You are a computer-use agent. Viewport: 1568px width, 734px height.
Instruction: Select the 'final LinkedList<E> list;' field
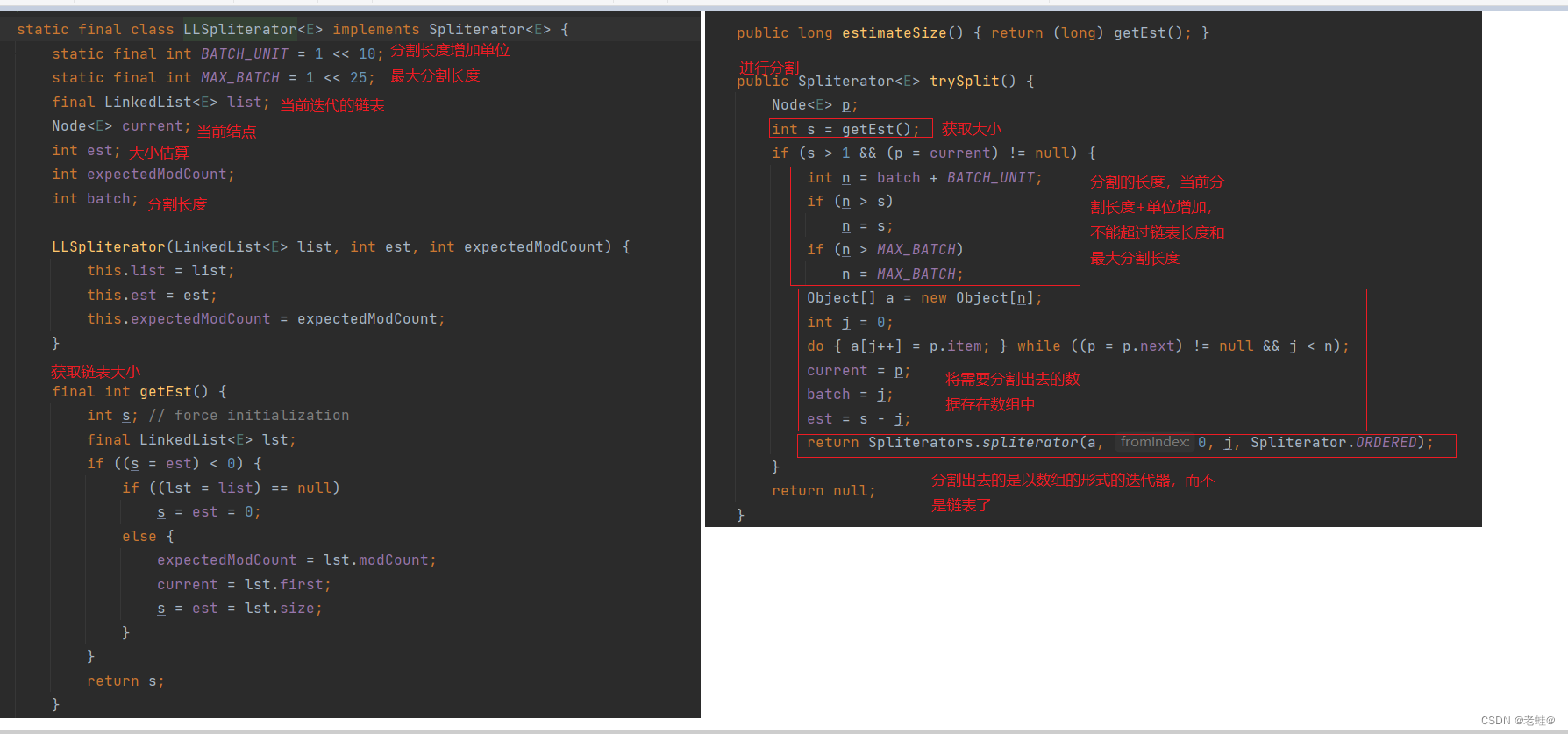161,103
